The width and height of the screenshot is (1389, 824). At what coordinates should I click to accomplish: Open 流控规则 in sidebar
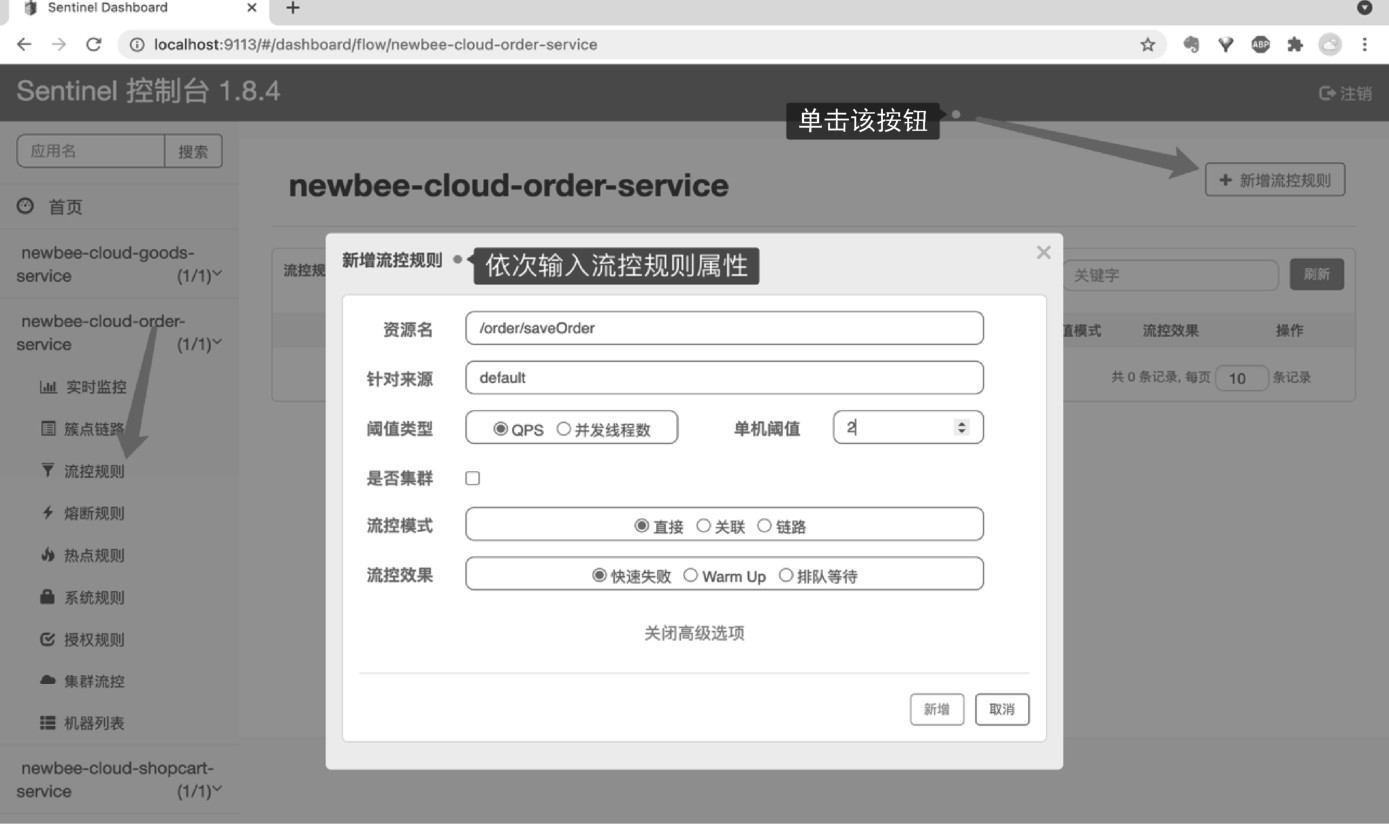[x=83, y=471]
